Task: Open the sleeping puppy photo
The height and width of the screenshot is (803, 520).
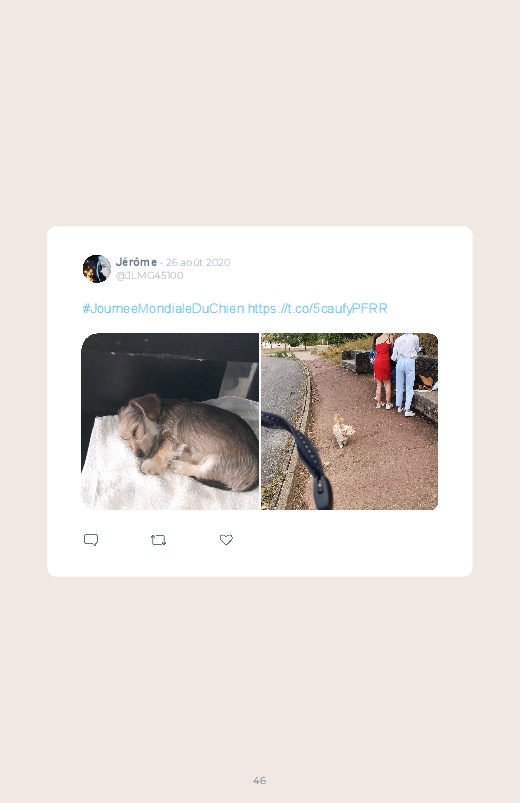Action: click(x=170, y=421)
